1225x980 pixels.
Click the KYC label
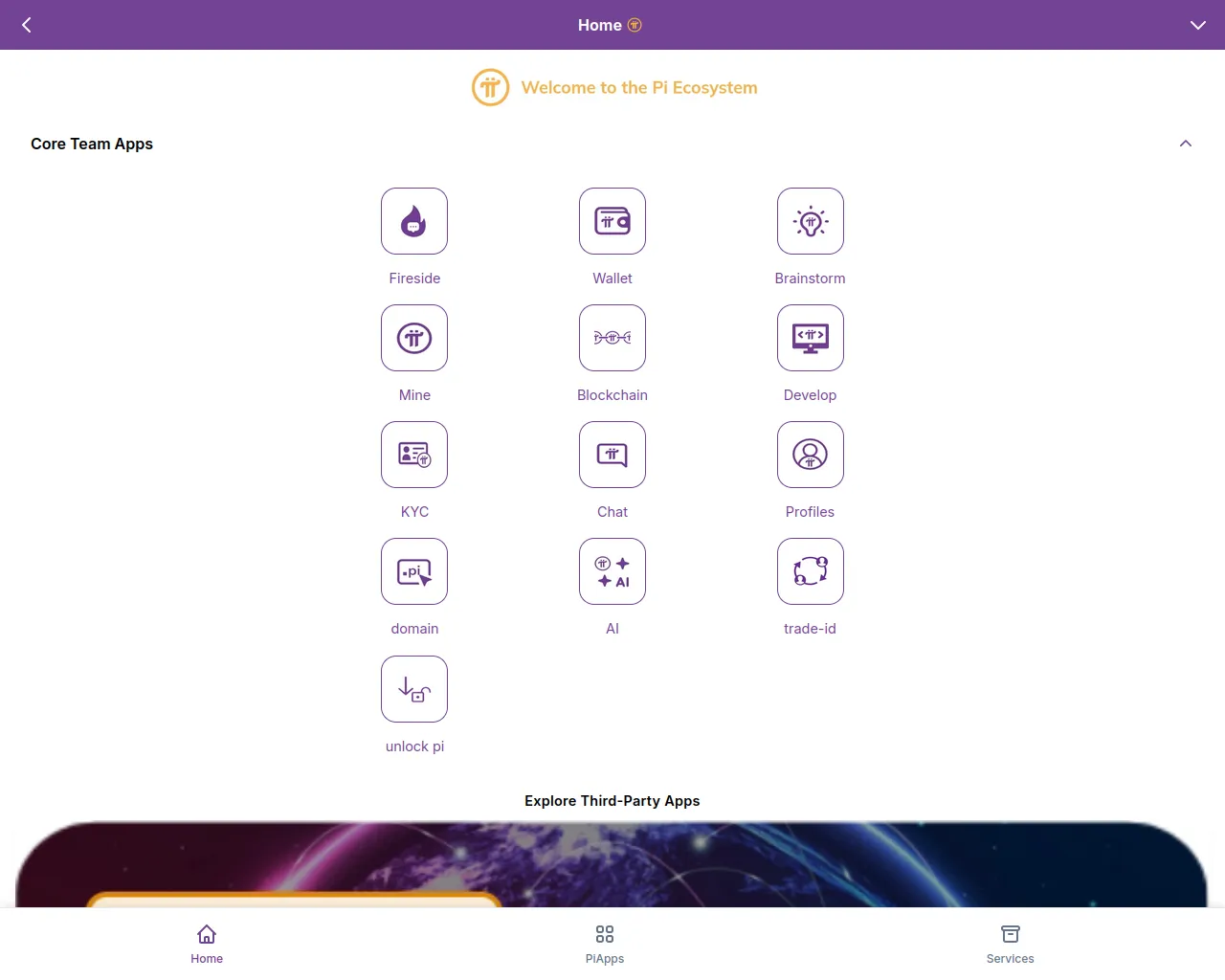point(414,512)
